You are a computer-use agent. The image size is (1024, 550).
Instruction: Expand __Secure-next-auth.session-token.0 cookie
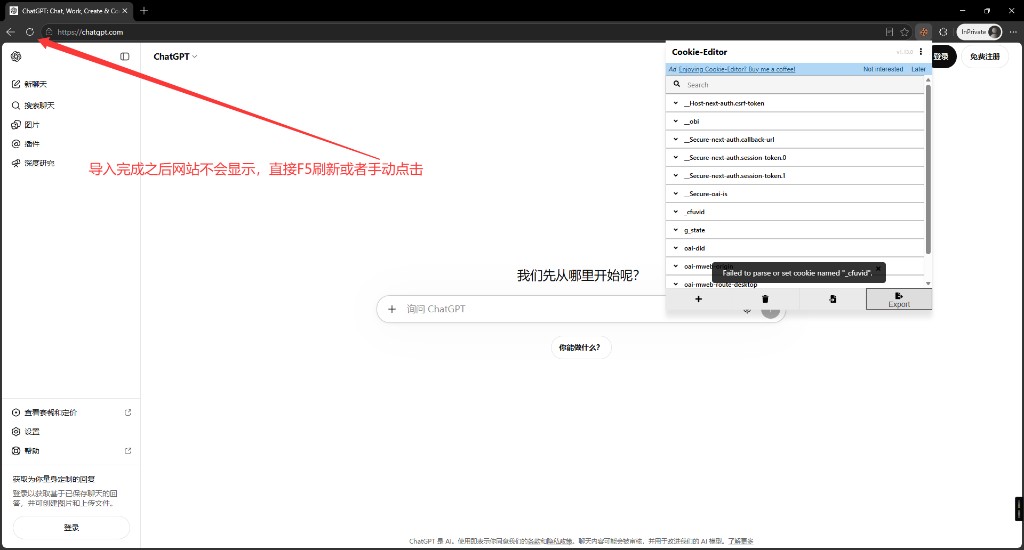[795, 157]
